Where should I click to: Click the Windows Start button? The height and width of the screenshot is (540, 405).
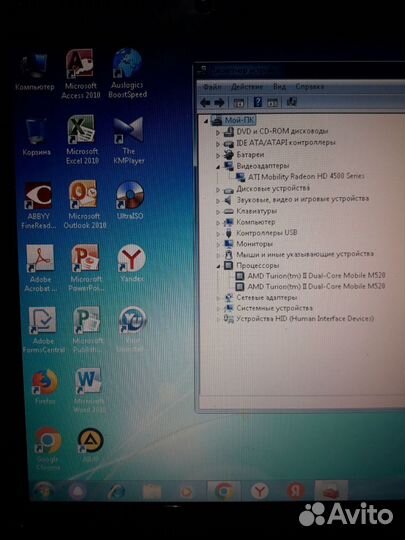point(43,491)
